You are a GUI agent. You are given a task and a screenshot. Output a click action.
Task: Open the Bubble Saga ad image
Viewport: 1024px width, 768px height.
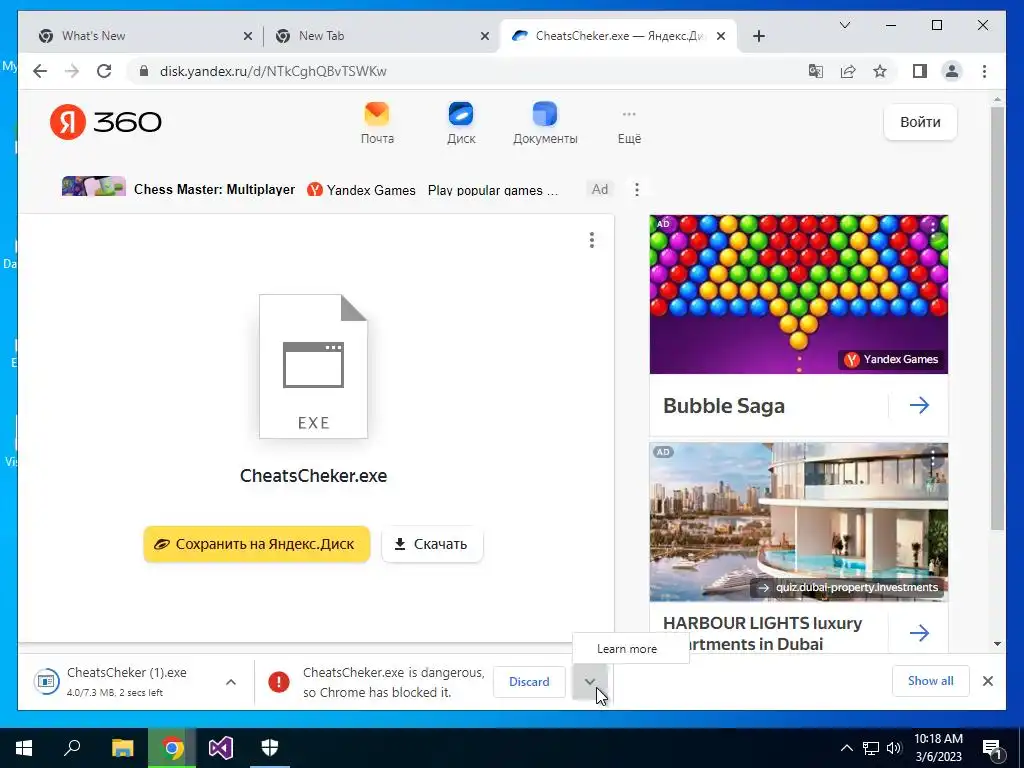pos(799,294)
